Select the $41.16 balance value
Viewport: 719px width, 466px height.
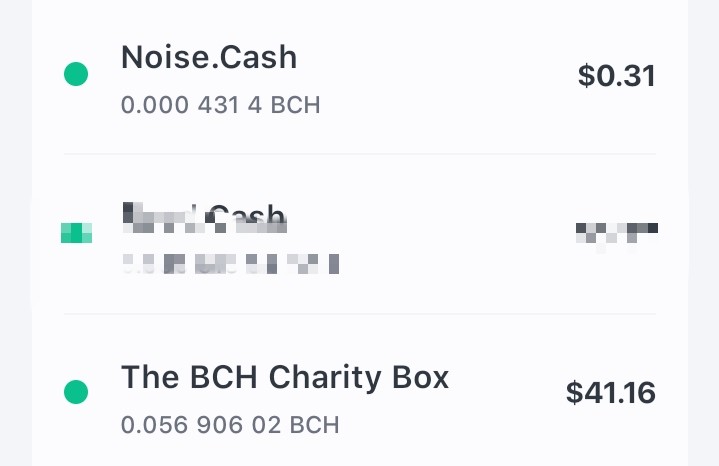tap(611, 393)
